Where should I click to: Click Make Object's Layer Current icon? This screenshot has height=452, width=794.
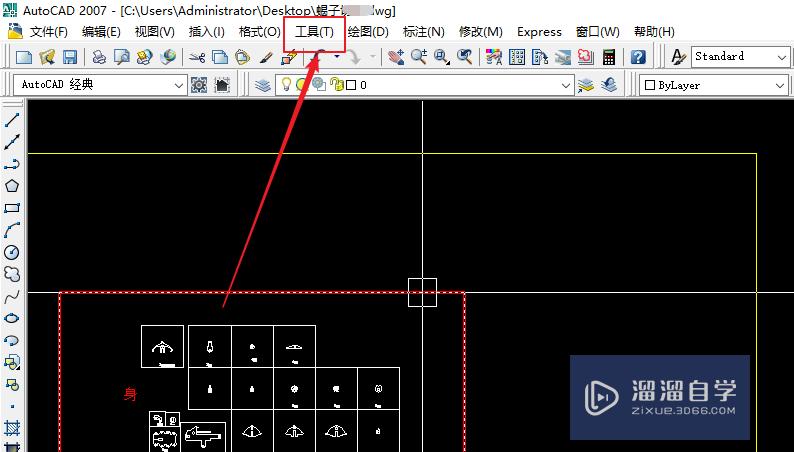pyautogui.click(x=585, y=85)
